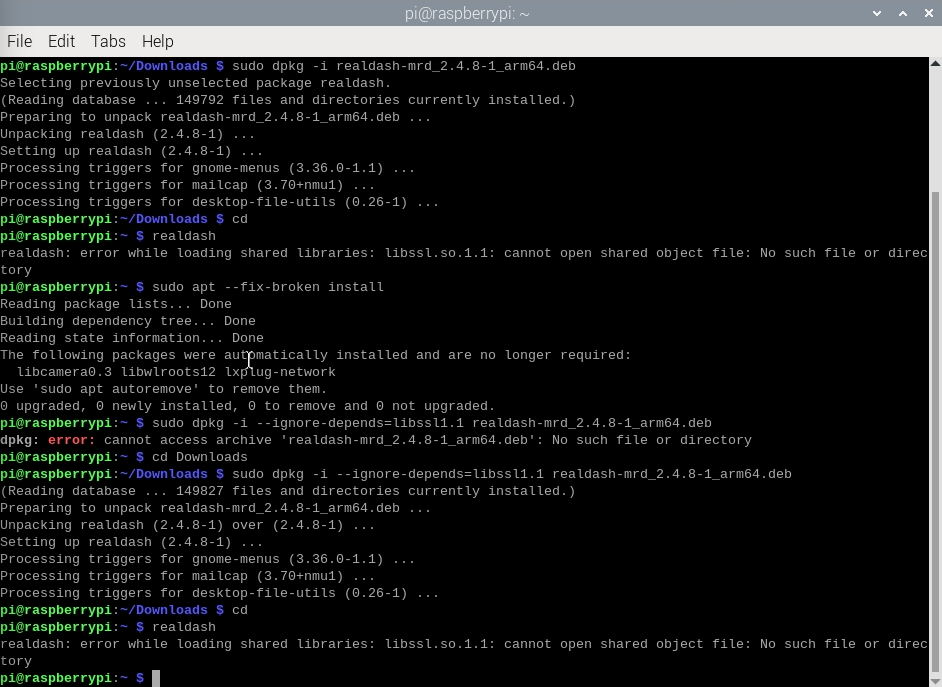Click the package name 'libwlroots12'
Viewport: 942px width, 687px height.
168,372
